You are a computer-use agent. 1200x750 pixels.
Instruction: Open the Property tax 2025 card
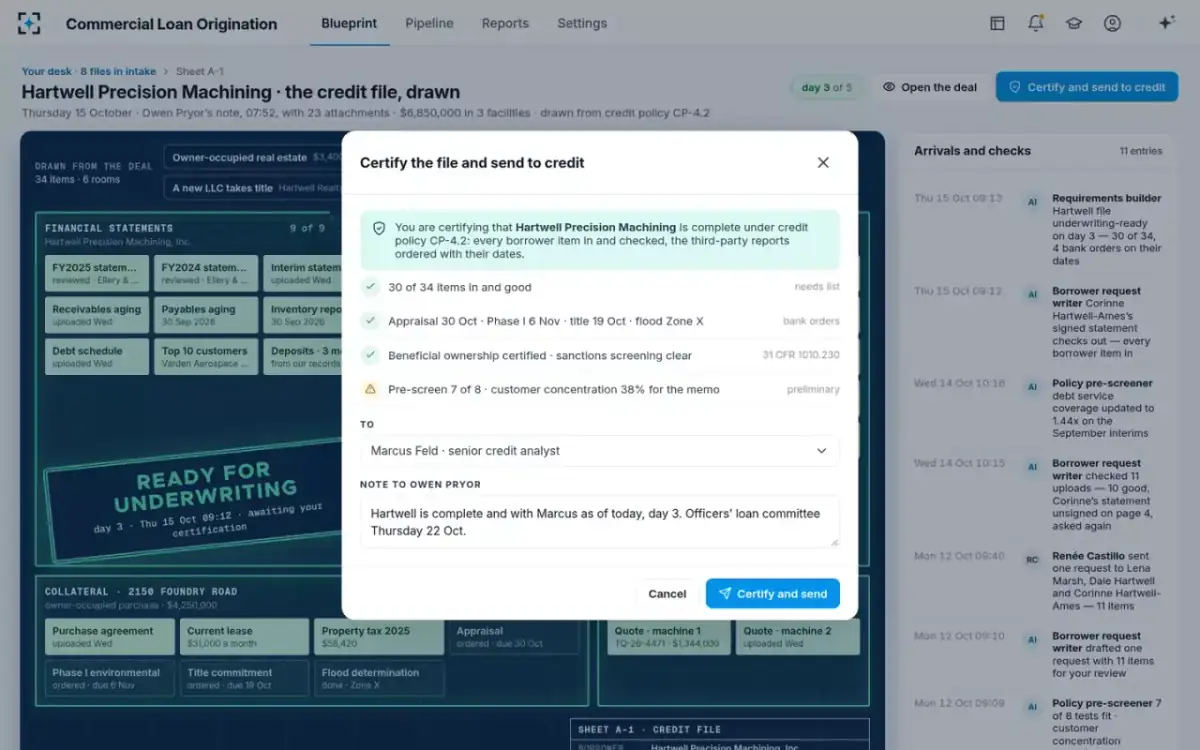coord(379,637)
